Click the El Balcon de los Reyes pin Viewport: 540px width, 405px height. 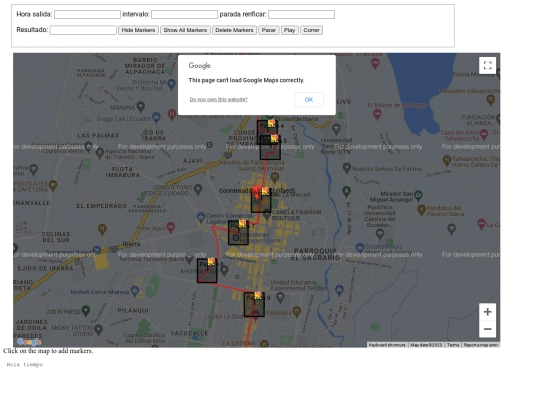pyautogui.click(x=377, y=114)
